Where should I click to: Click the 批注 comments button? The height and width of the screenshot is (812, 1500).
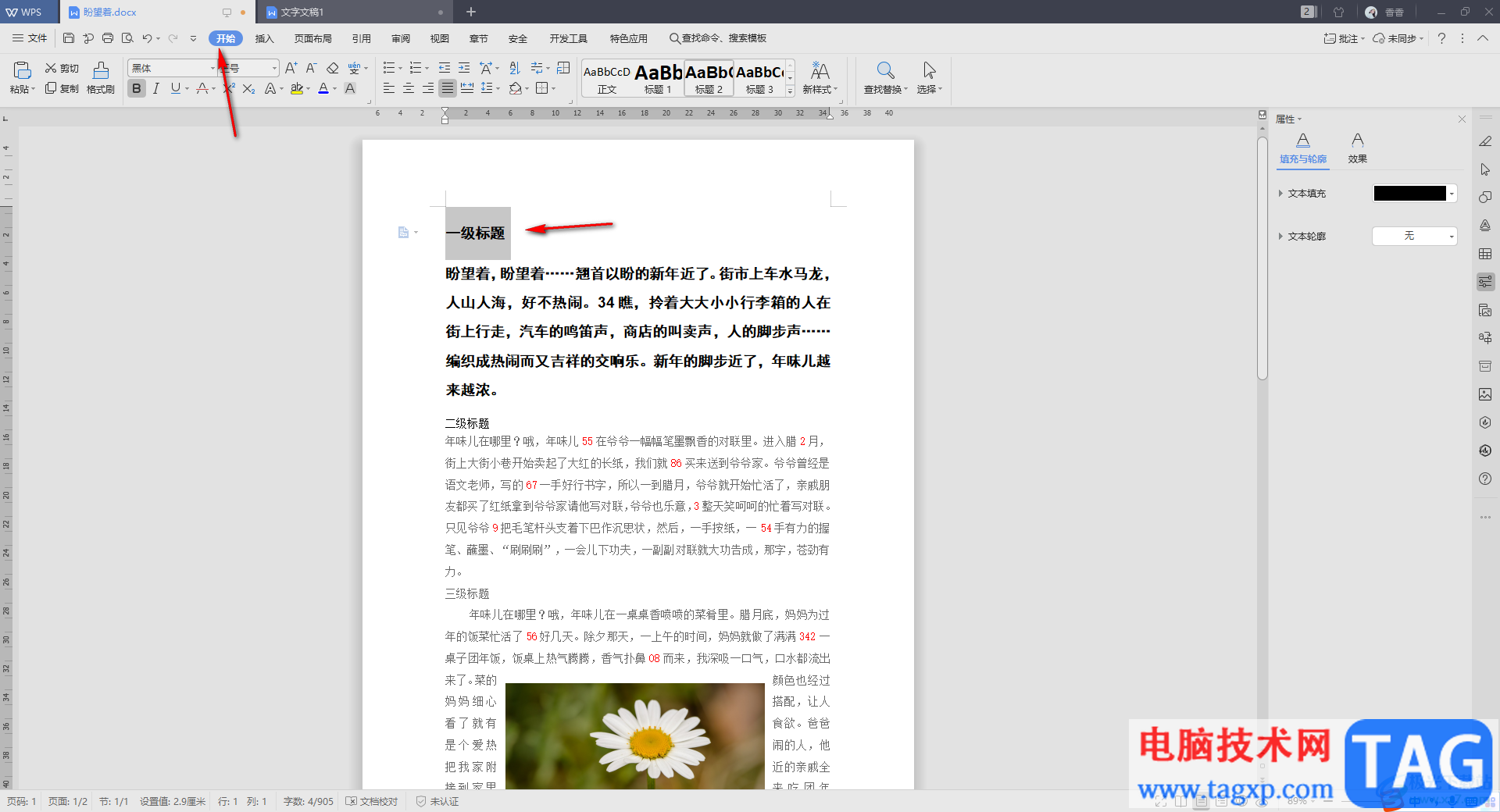click(x=1344, y=38)
